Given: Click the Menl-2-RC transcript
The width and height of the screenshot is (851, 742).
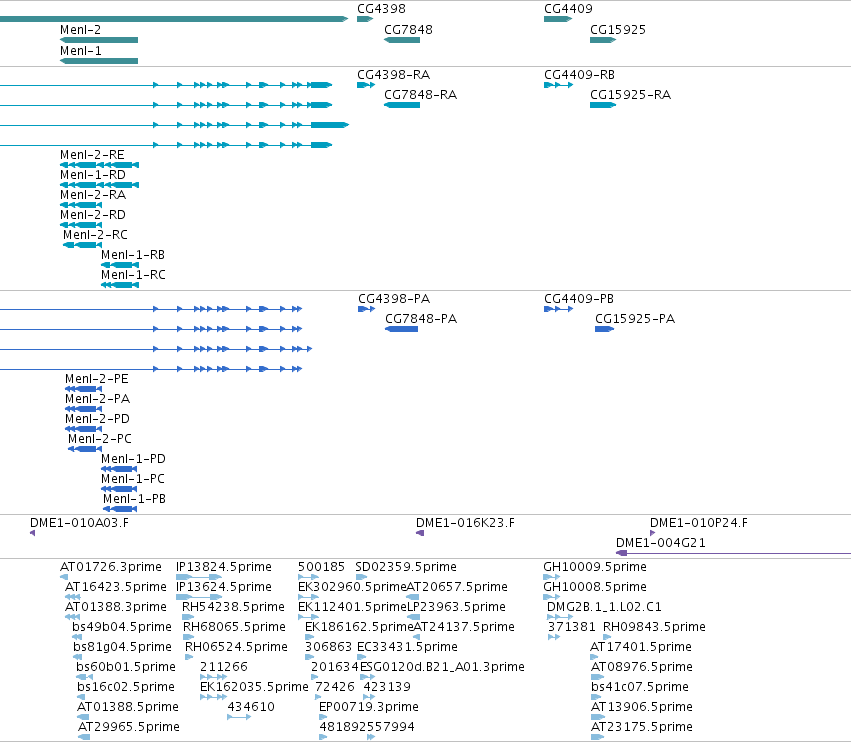Looking at the screenshot, I should click(x=82, y=245).
